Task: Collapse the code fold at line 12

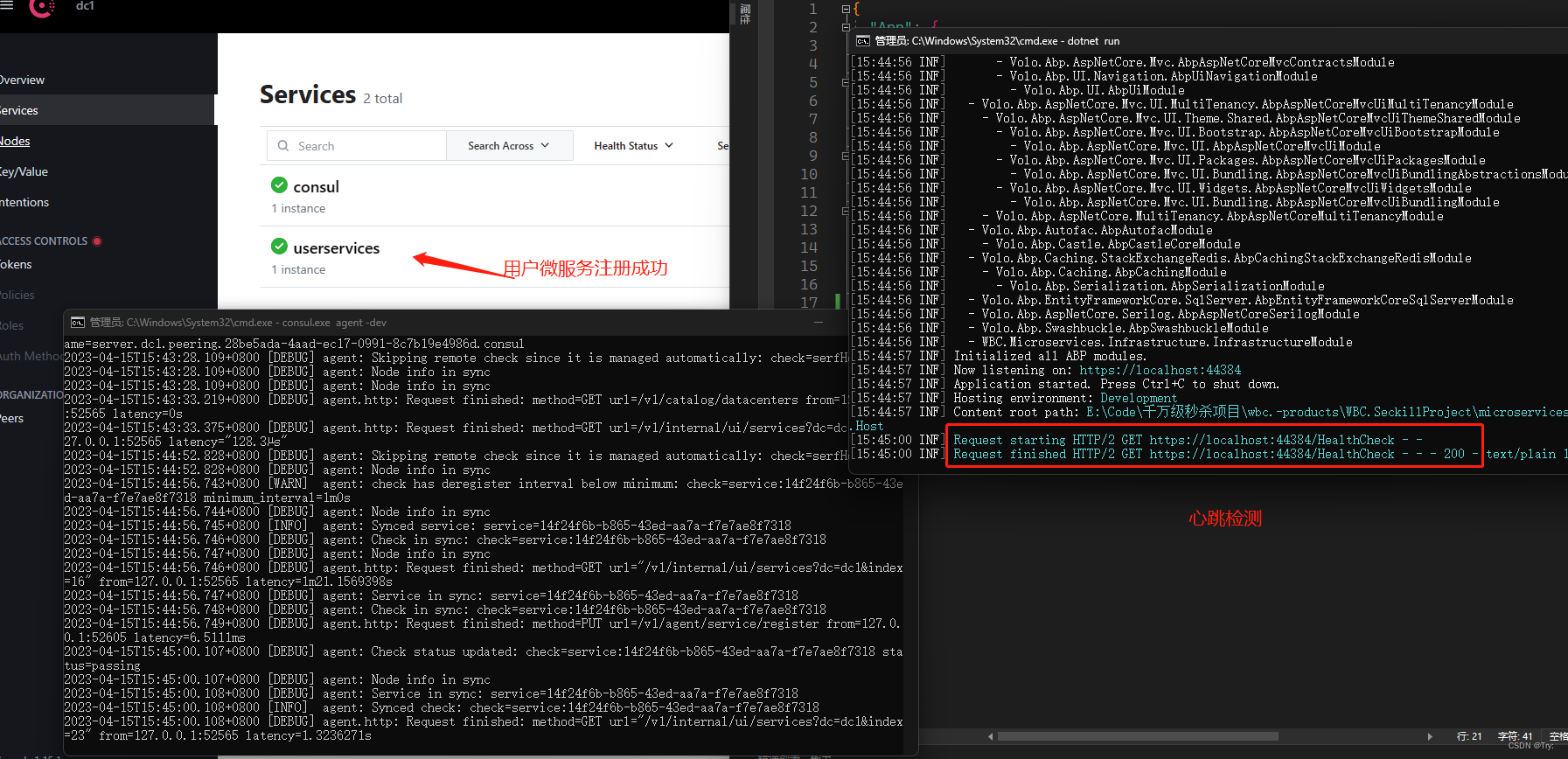Action: (845, 212)
